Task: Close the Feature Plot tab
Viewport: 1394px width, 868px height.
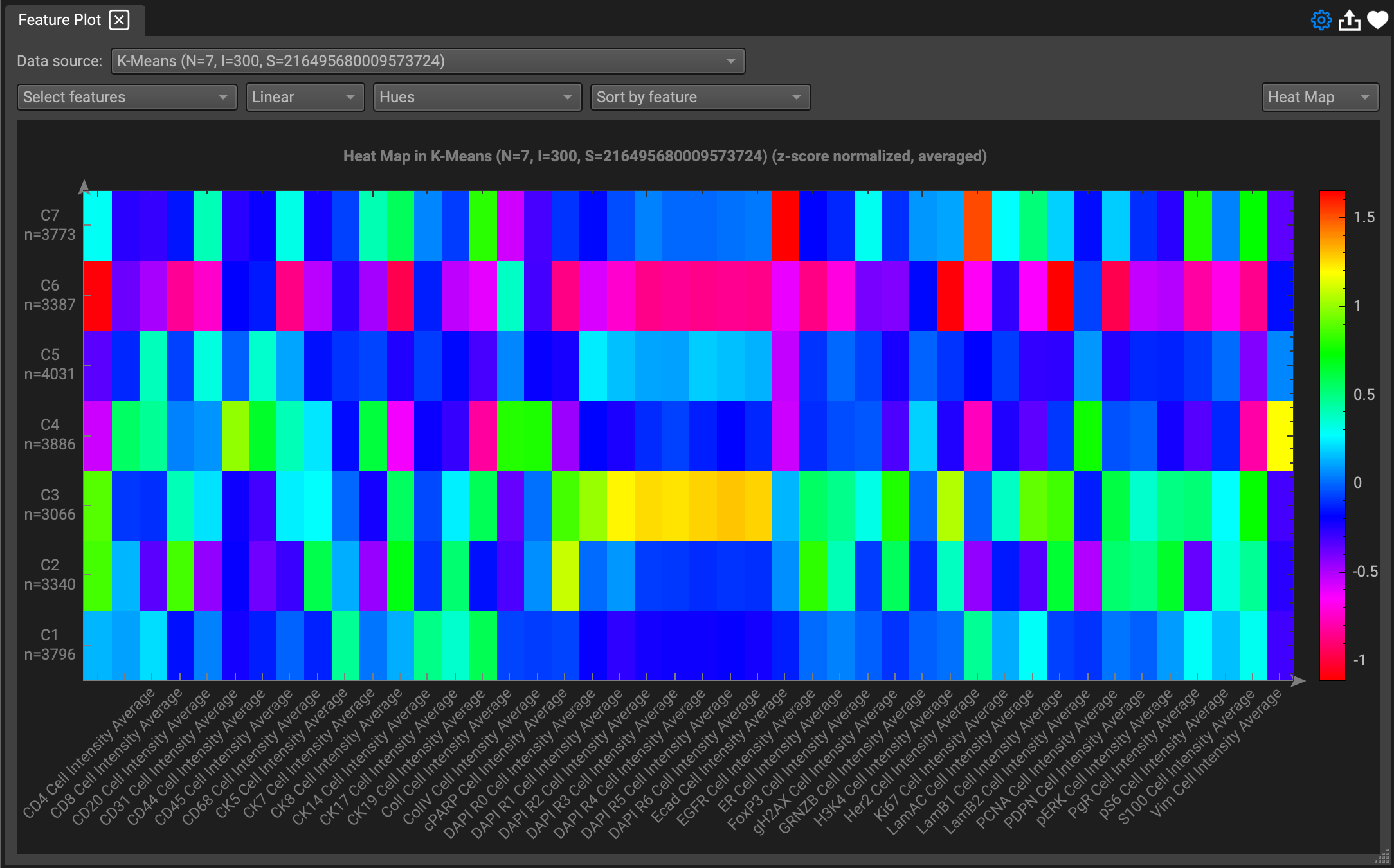Action: point(119,20)
